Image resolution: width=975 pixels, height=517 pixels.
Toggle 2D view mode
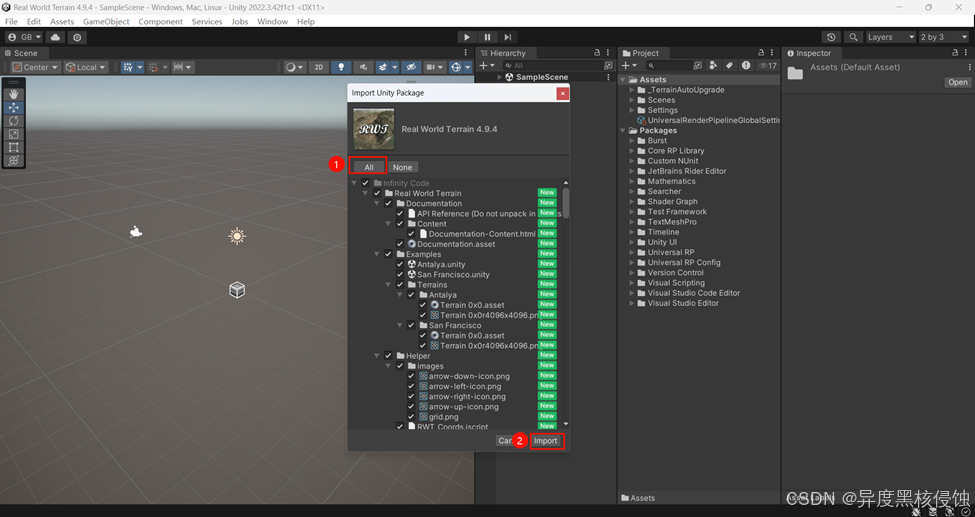[319, 67]
